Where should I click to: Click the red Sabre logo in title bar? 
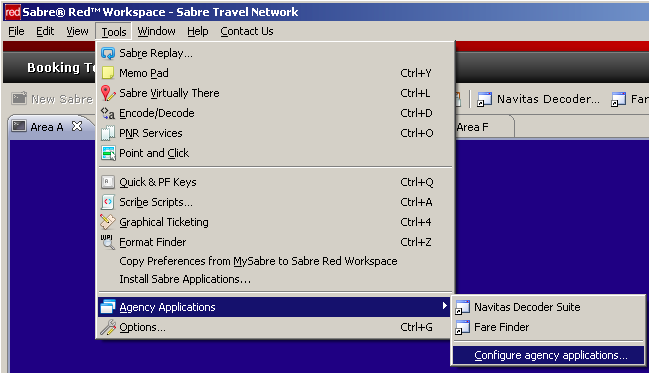click(12, 12)
